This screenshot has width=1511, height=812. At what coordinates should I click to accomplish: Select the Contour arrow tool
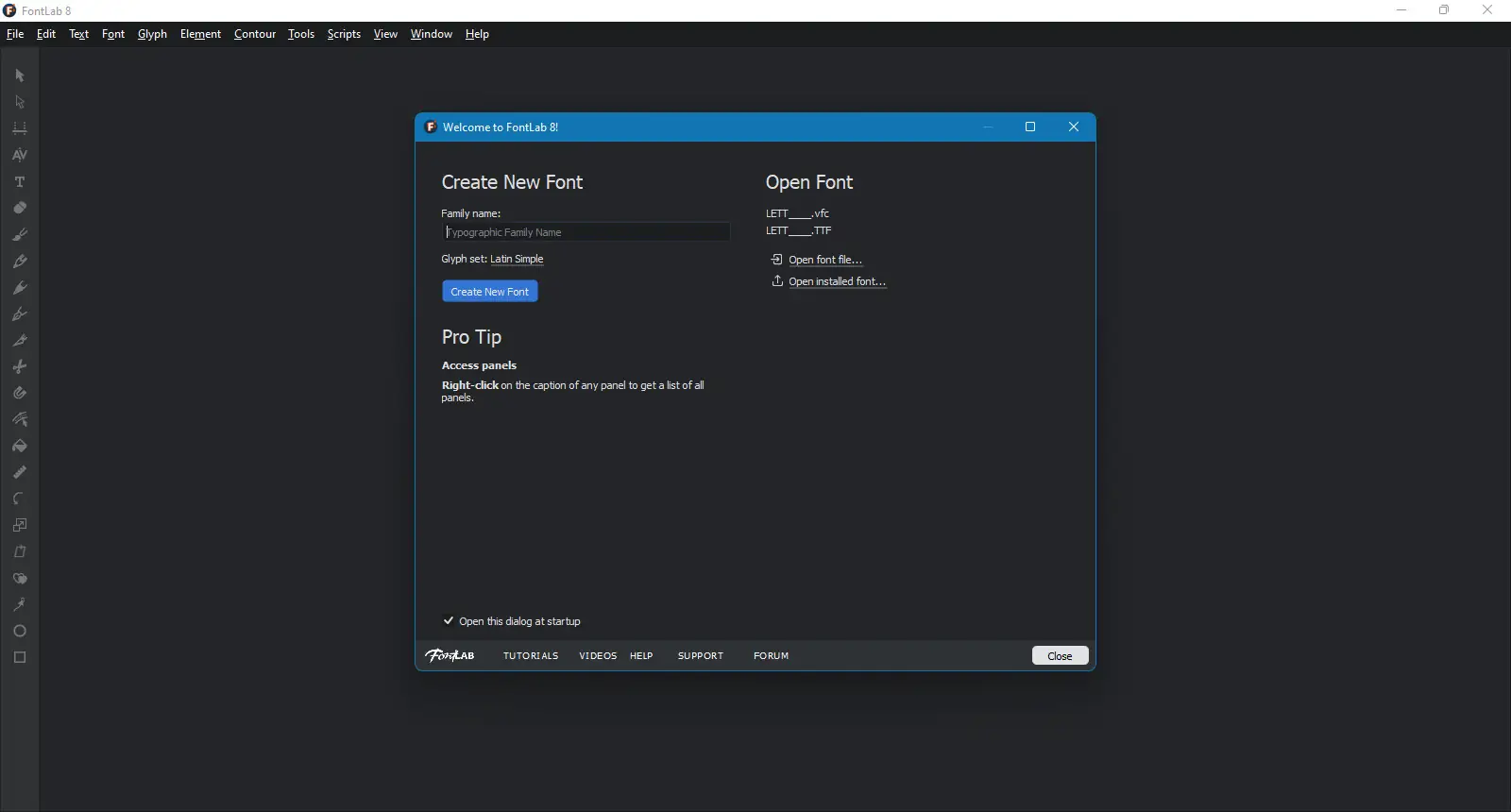[20, 76]
